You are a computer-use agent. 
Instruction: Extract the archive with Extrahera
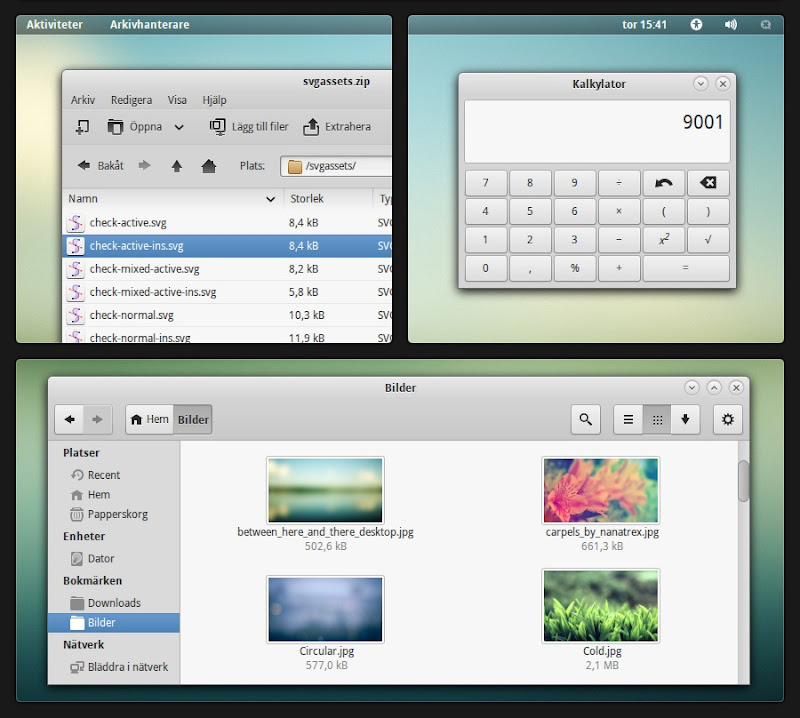coord(337,127)
